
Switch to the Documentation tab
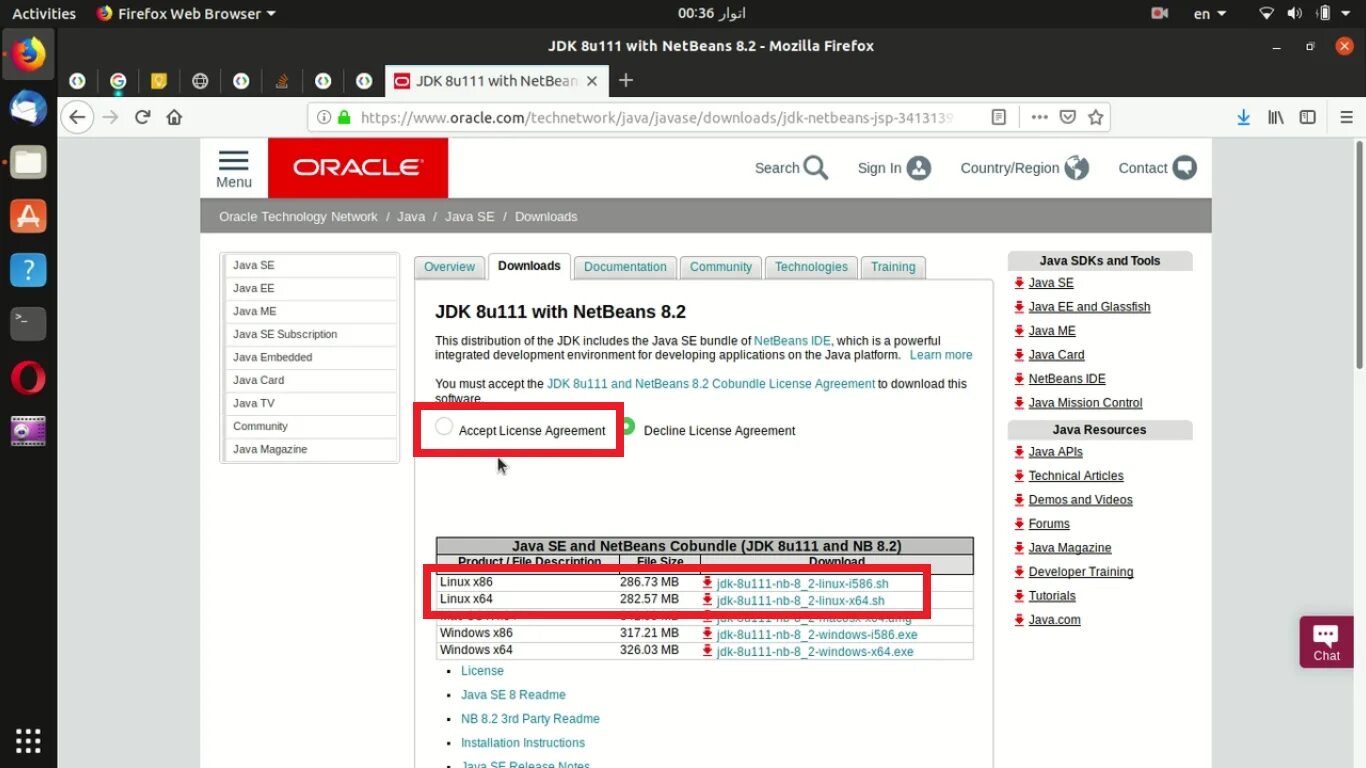pos(625,267)
